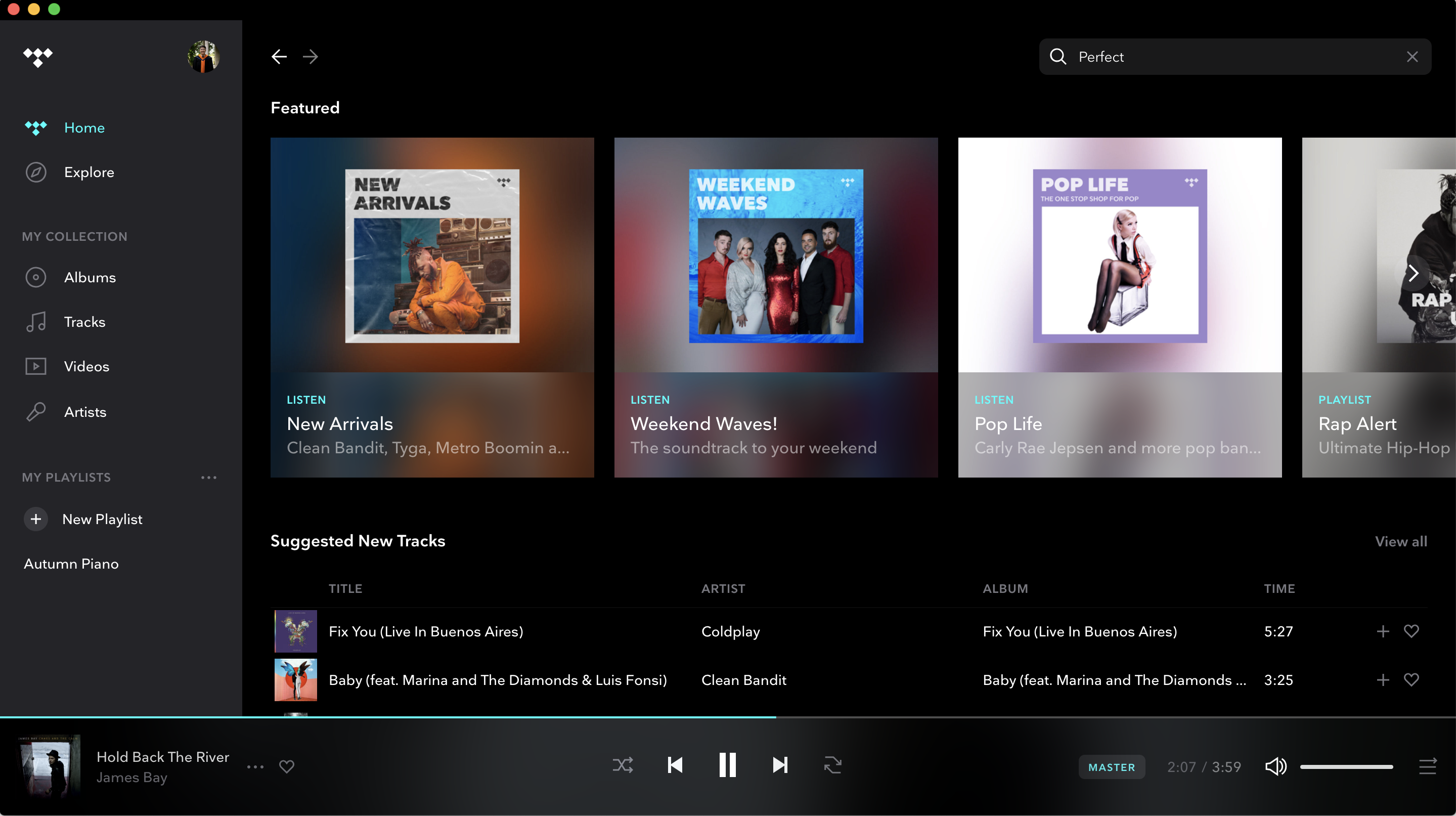Go forward with the right arrow

point(311,57)
